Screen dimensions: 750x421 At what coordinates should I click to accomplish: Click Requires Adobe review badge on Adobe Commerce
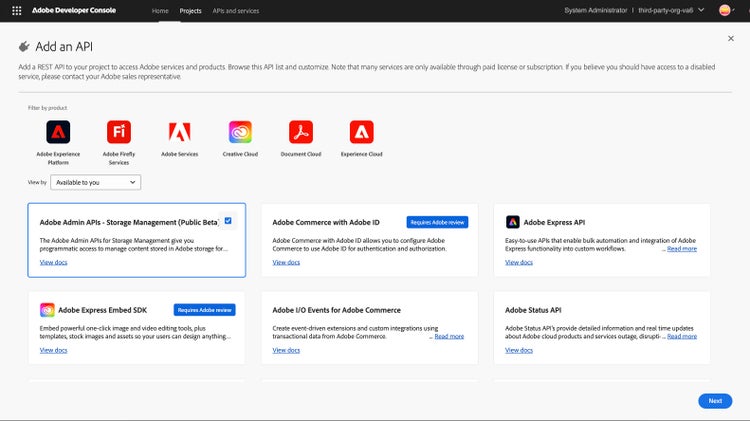[x=437, y=222]
